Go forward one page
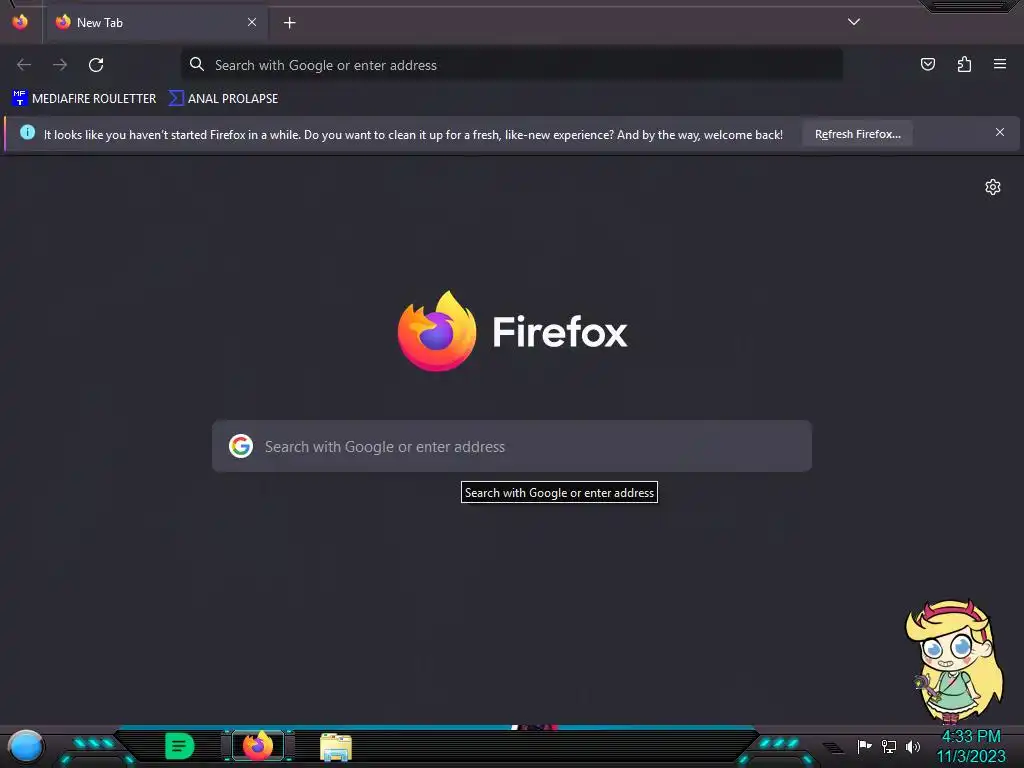The width and height of the screenshot is (1024, 768). [x=60, y=65]
